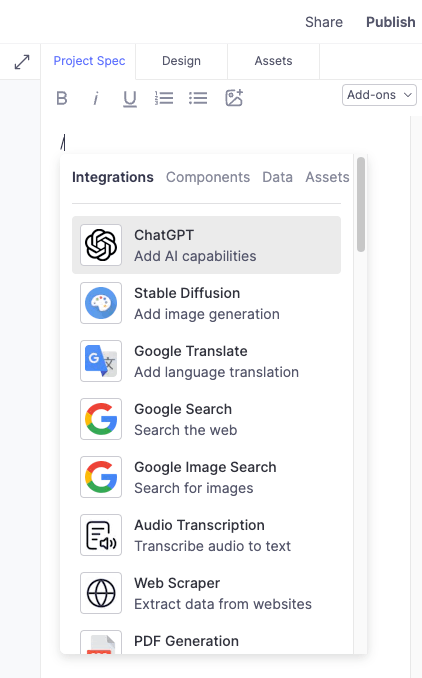Click the integrations list scrollbar
Viewport: 422px width, 678px height.
[361, 204]
